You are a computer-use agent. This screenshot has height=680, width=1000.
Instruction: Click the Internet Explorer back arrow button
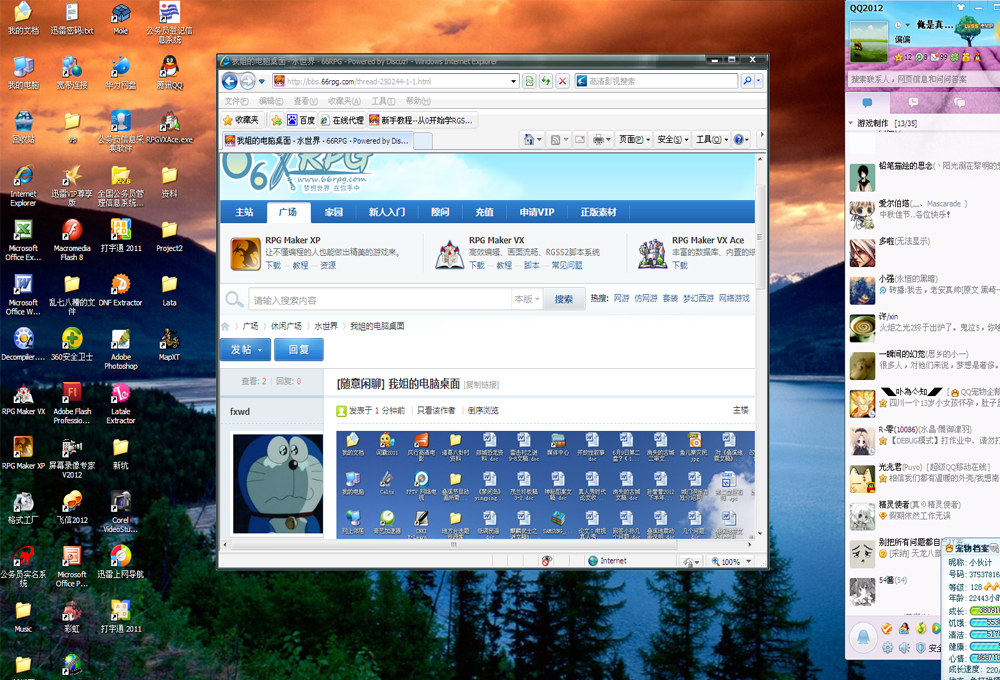click(x=230, y=81)
